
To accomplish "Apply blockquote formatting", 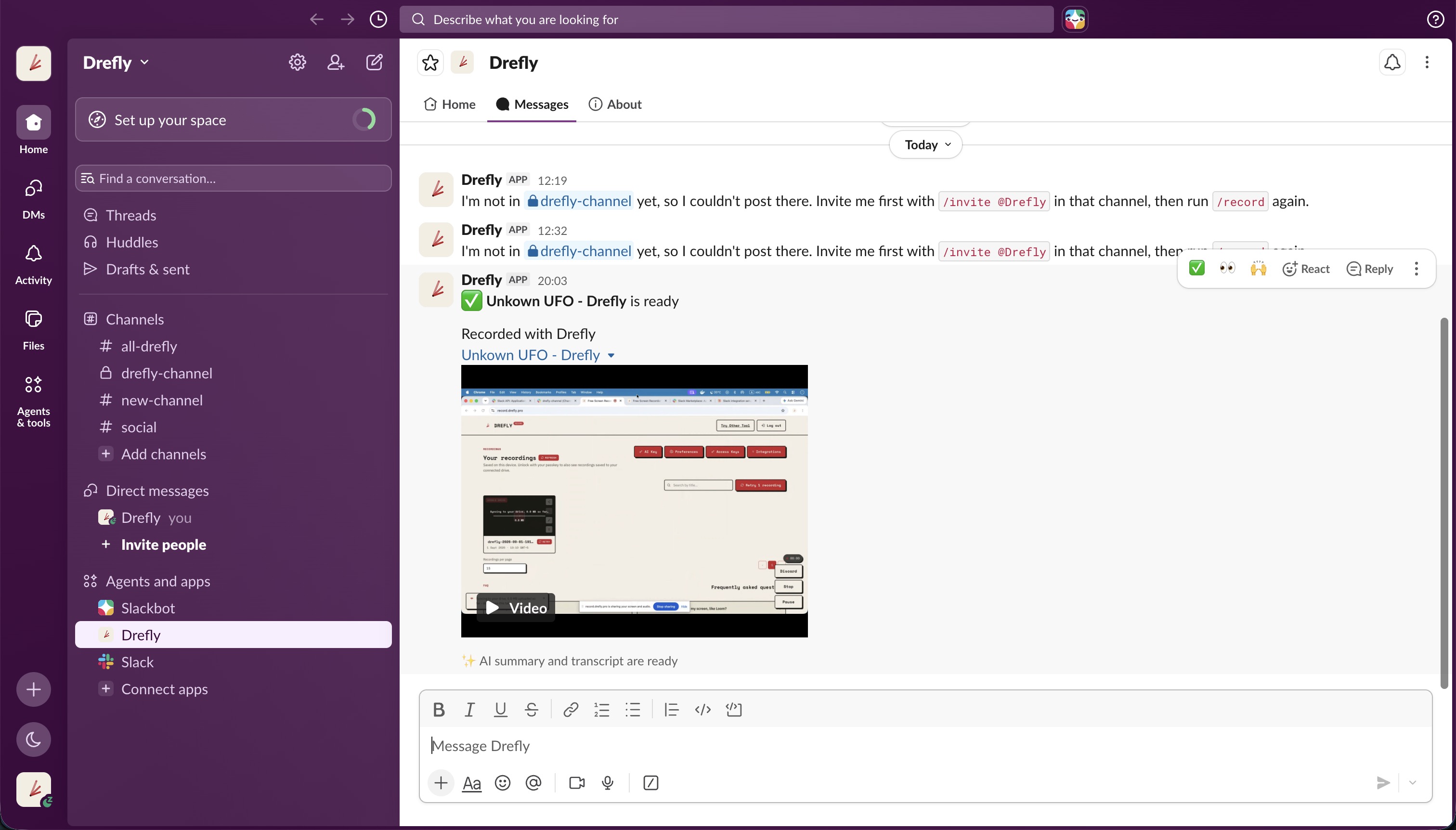I will (x=671, y=710).
